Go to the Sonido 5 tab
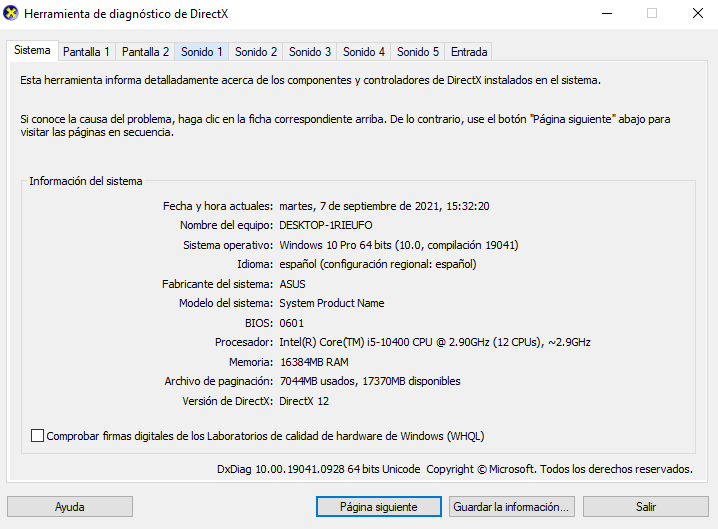 point(418,52)
